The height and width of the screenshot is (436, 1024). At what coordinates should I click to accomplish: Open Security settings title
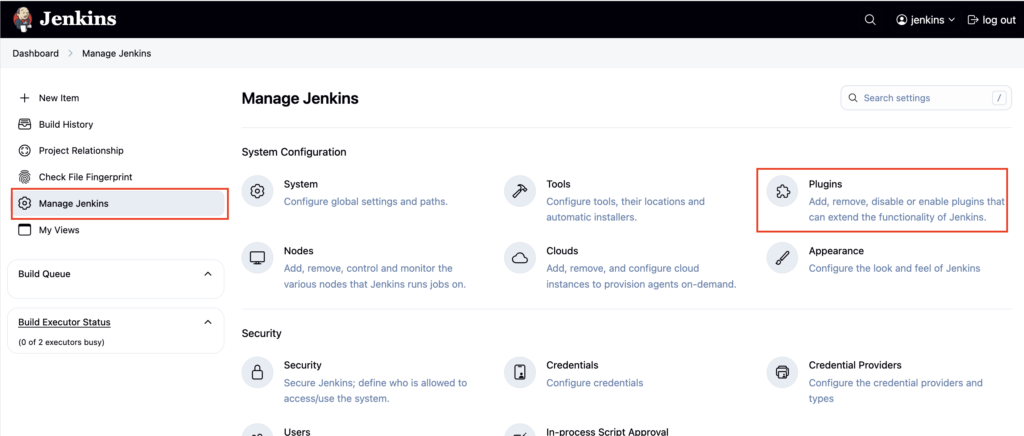pos(302,365)
